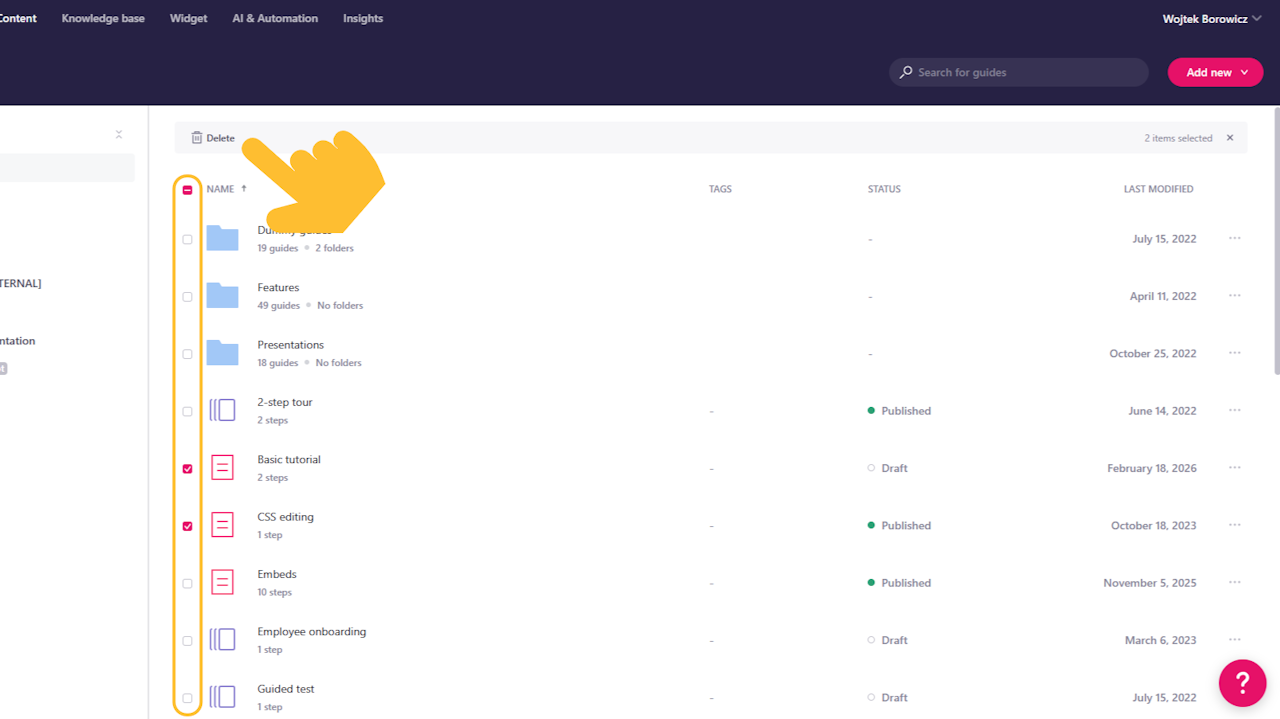The height and width of the screenshot is (719, 1280).
Task: Toggle the select-all header checkbox
Action: coord(187,190)
